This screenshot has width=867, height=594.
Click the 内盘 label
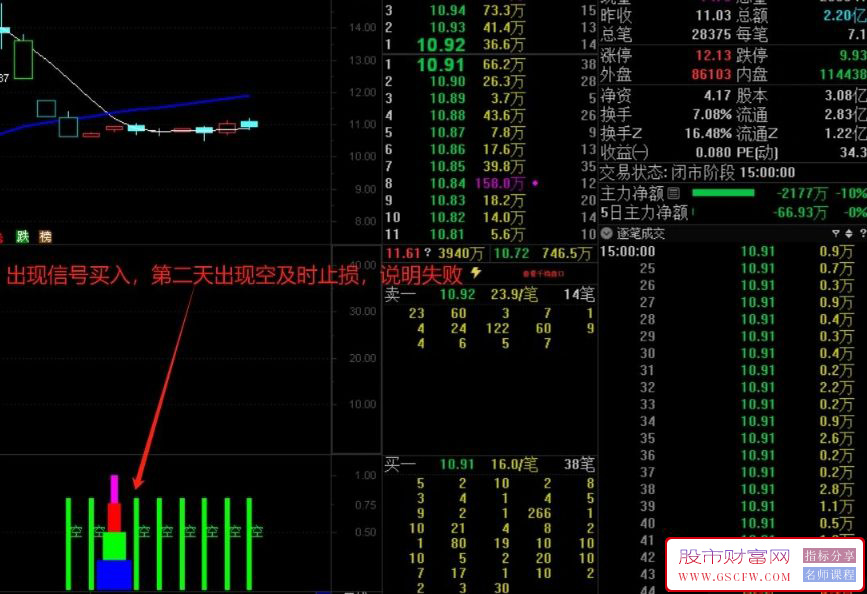point(751,74)
